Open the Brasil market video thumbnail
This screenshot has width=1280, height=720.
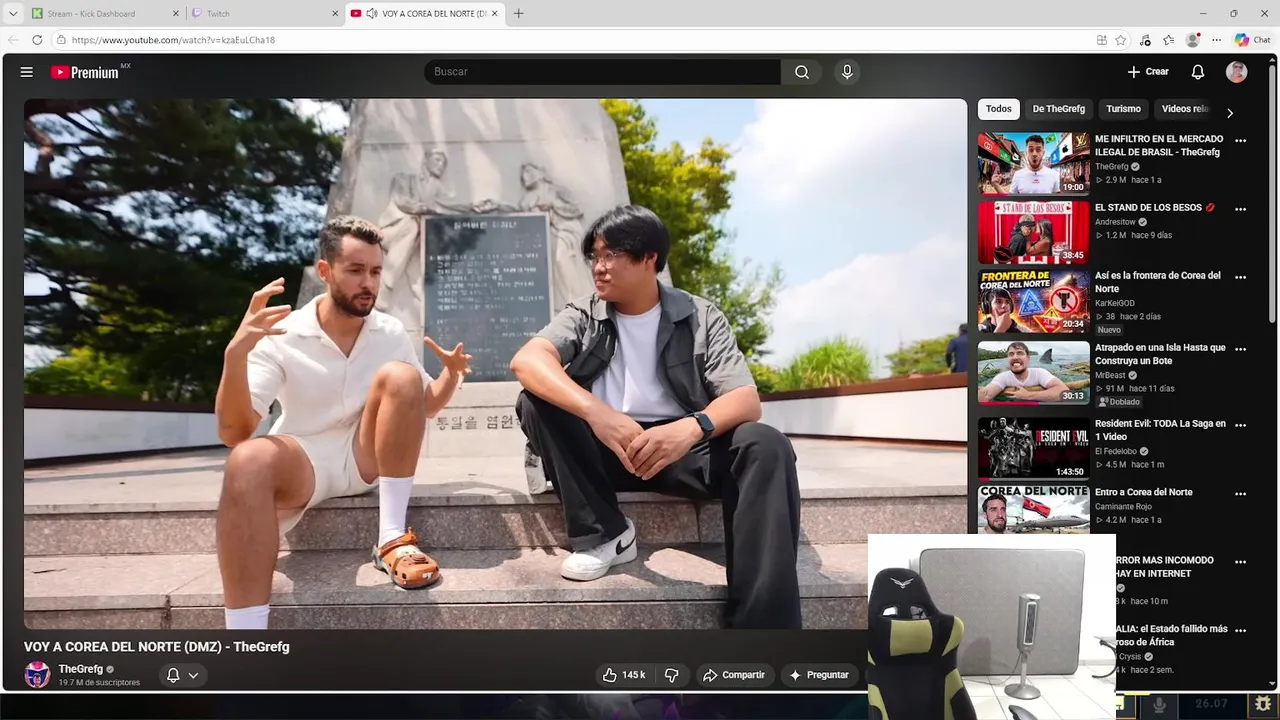coord(1033,163)
